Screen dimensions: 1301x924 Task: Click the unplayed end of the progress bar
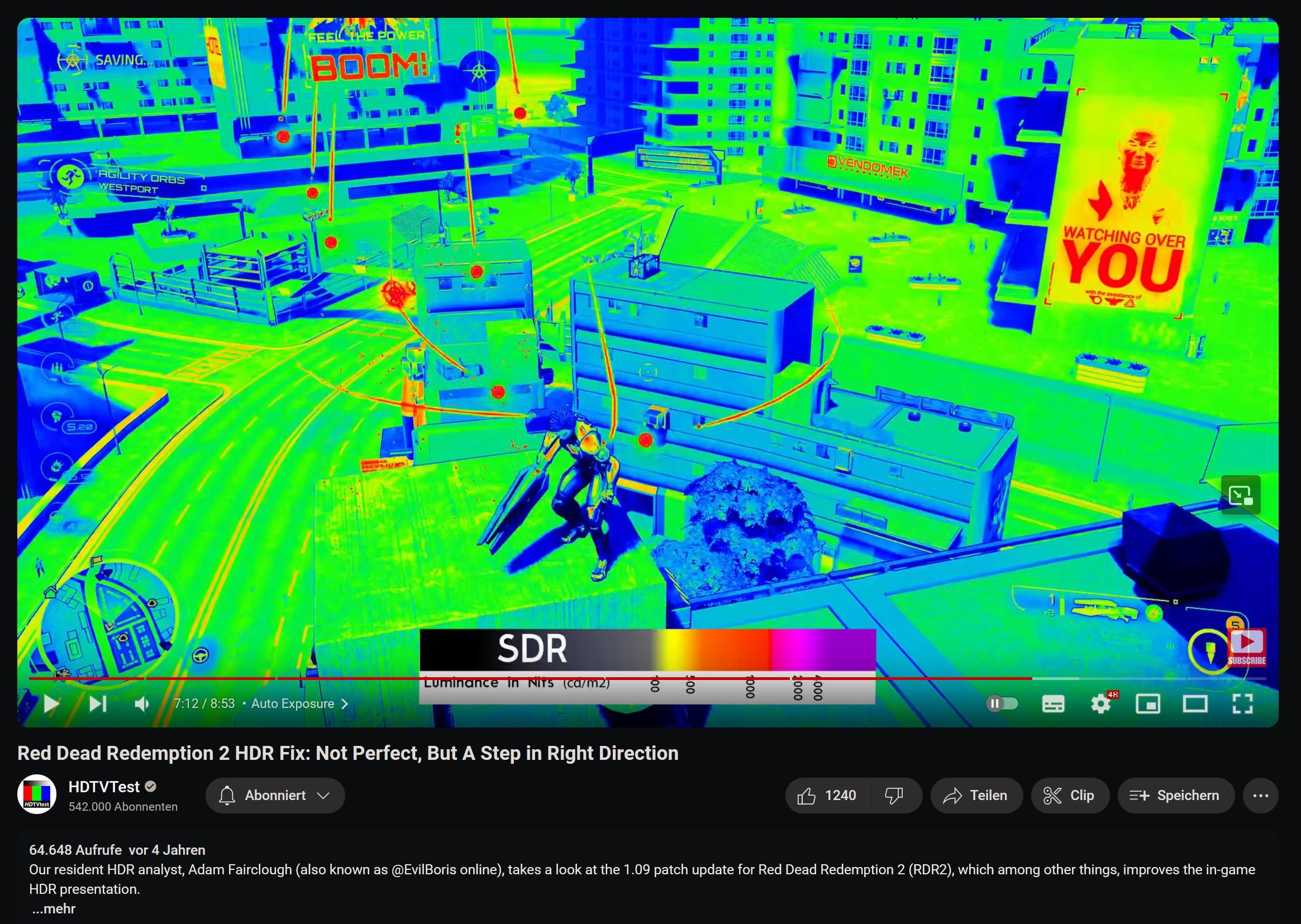coord(1150,678)
